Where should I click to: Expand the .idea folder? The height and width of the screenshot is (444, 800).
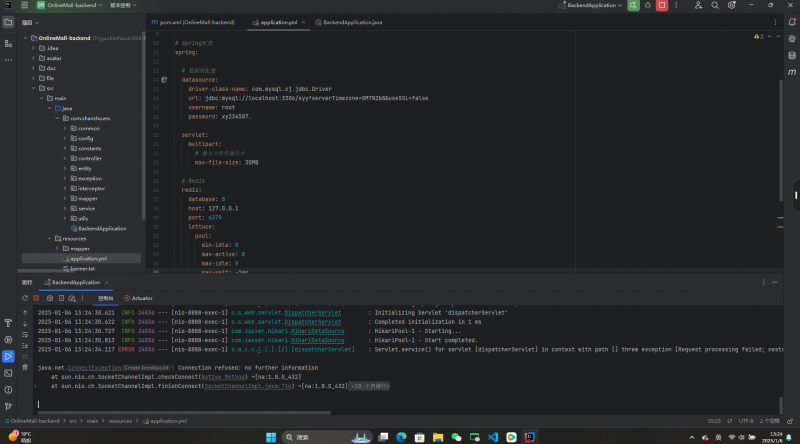tap(34, 48)
